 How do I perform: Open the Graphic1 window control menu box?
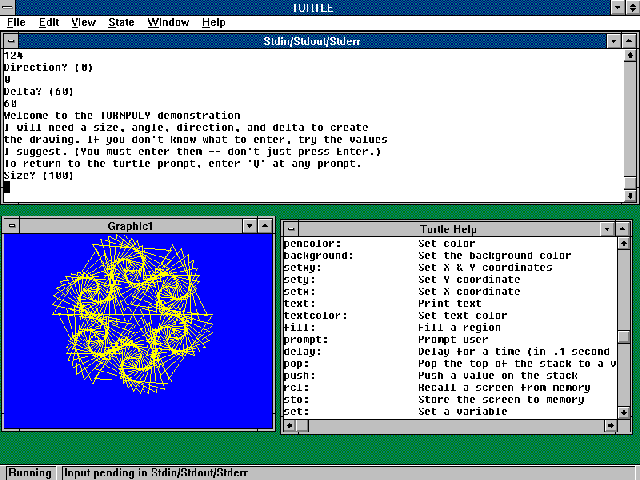(10, 226)
